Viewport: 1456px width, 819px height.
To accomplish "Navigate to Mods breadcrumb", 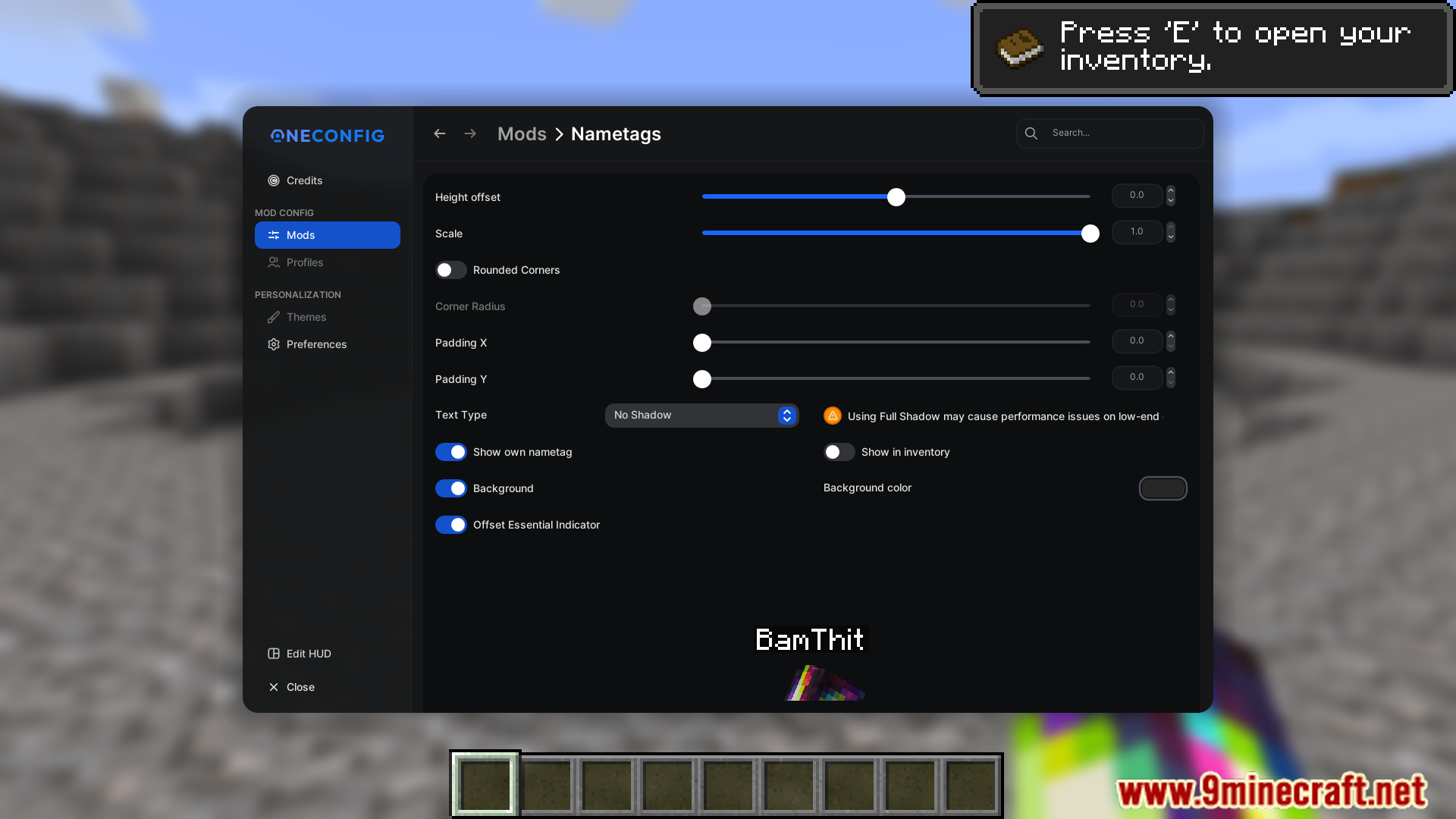I will [522, 134].
